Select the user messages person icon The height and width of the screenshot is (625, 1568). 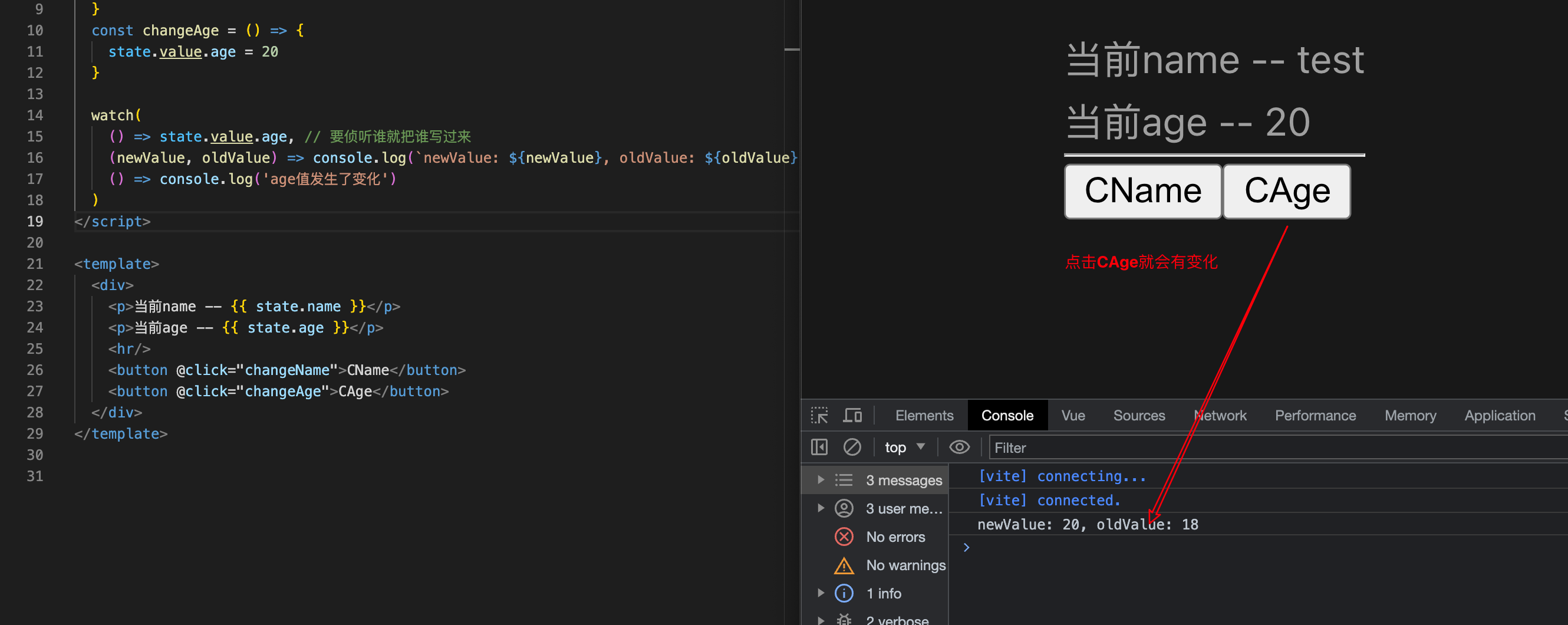(x=844, y=508)
